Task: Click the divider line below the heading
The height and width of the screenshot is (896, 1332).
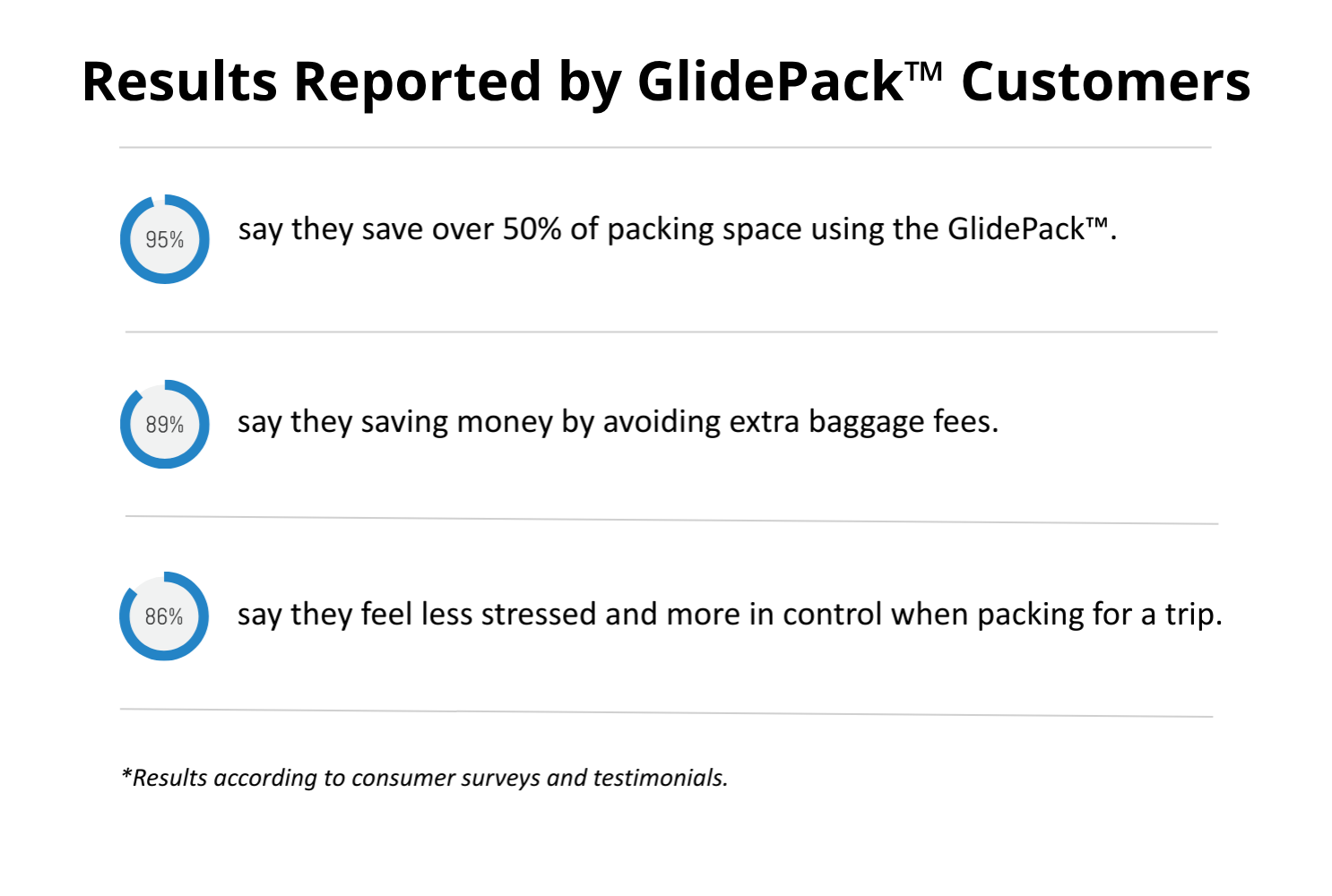Action: [665, 147]
